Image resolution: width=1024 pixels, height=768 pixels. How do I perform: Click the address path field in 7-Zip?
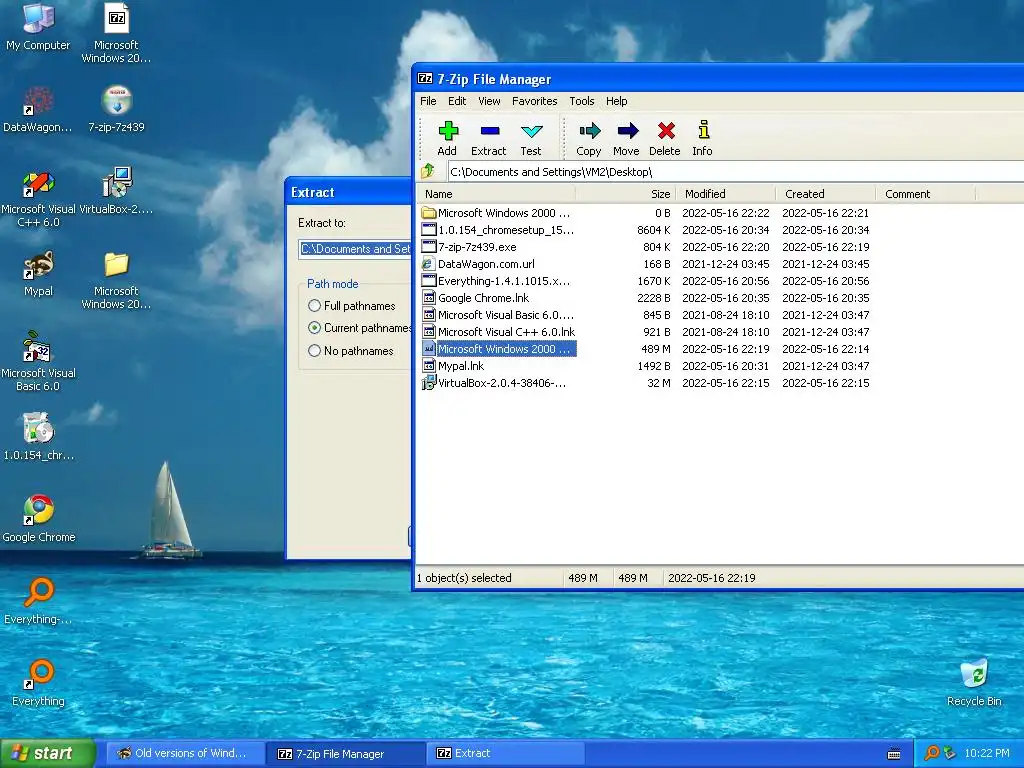(x=735, y=172)
